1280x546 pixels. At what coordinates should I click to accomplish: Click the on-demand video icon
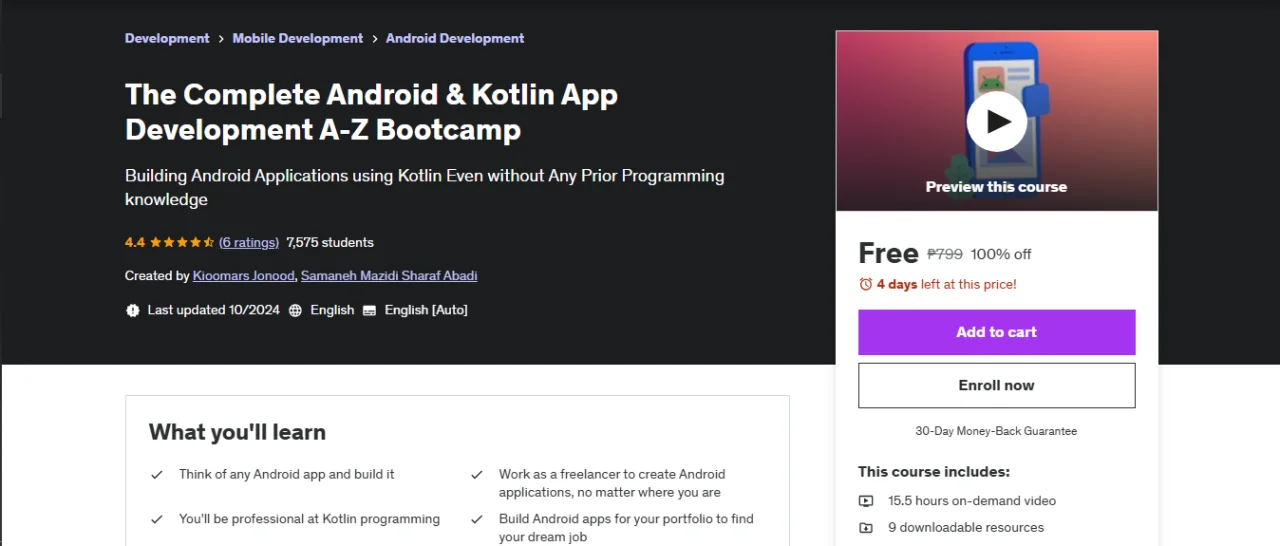point(866,501)
